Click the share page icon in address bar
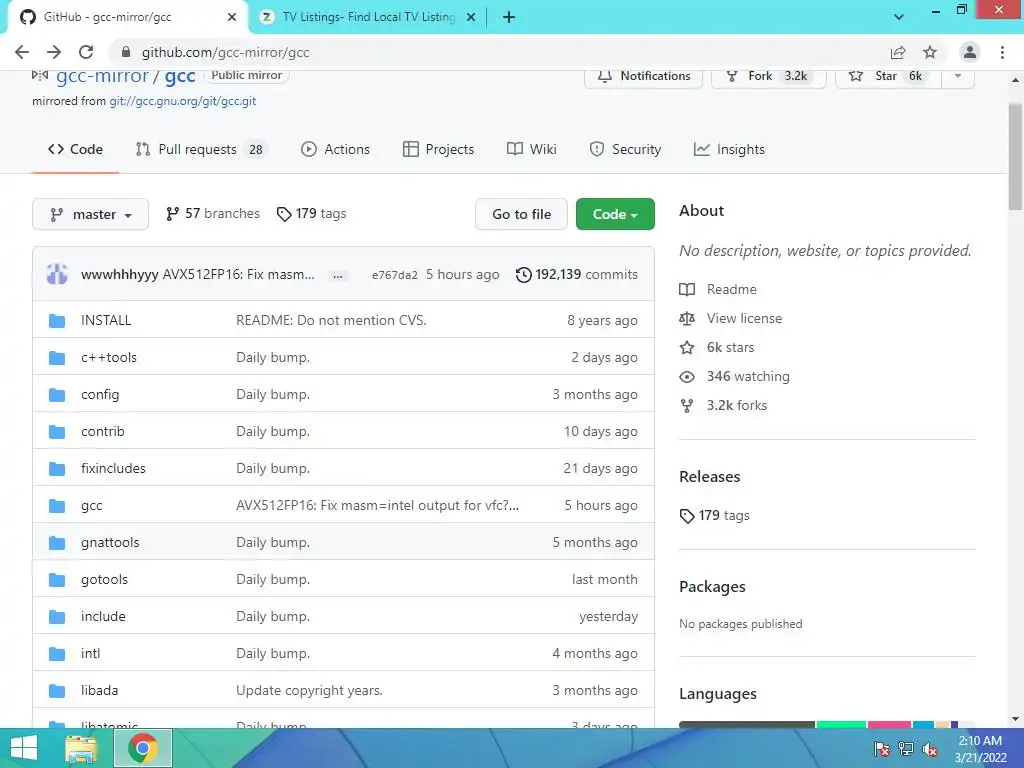Viewport: 1024px width, 768px height. point(898,52)
